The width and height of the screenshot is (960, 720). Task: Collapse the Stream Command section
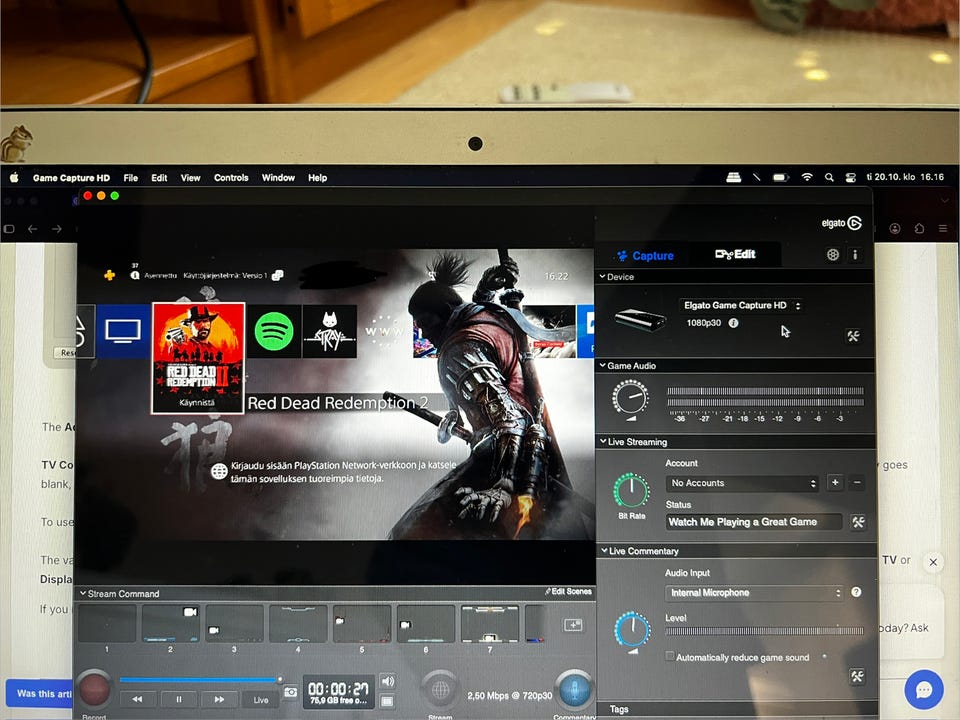point(83,593)
